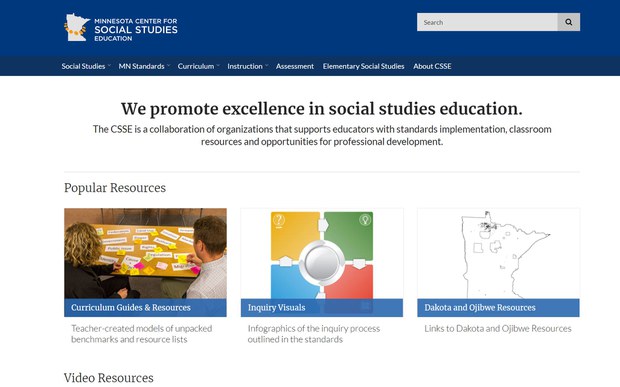This screenshot has width=620, height=387.
Task: Click the Minnesota Center for Social Studies logo
Action: coord(121,27)
